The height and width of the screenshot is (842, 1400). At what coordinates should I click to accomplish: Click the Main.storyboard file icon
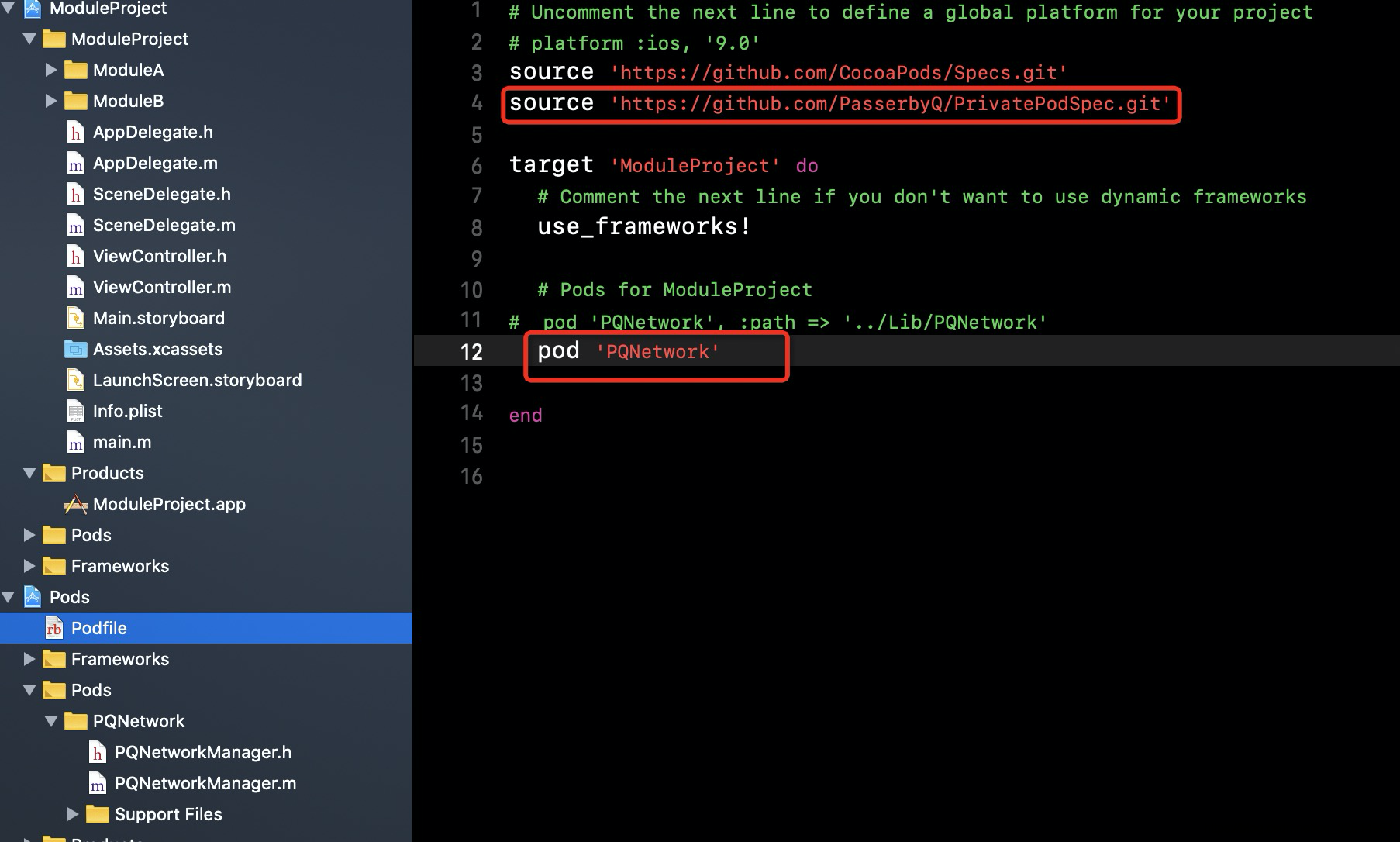(75, 318)
